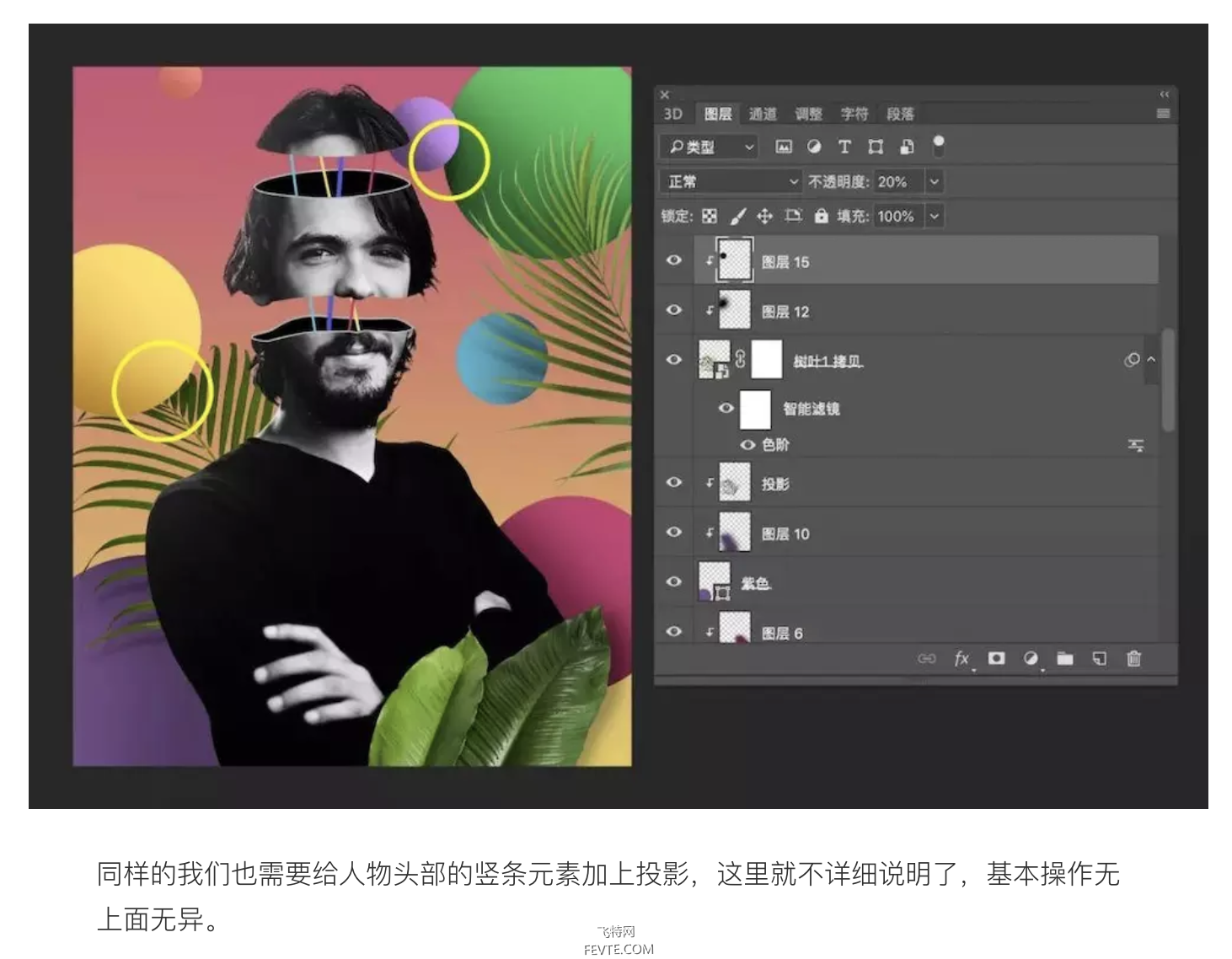1232x959 pixels.
Task: Hide the 紫色 layer
Action: coord(674,581)
